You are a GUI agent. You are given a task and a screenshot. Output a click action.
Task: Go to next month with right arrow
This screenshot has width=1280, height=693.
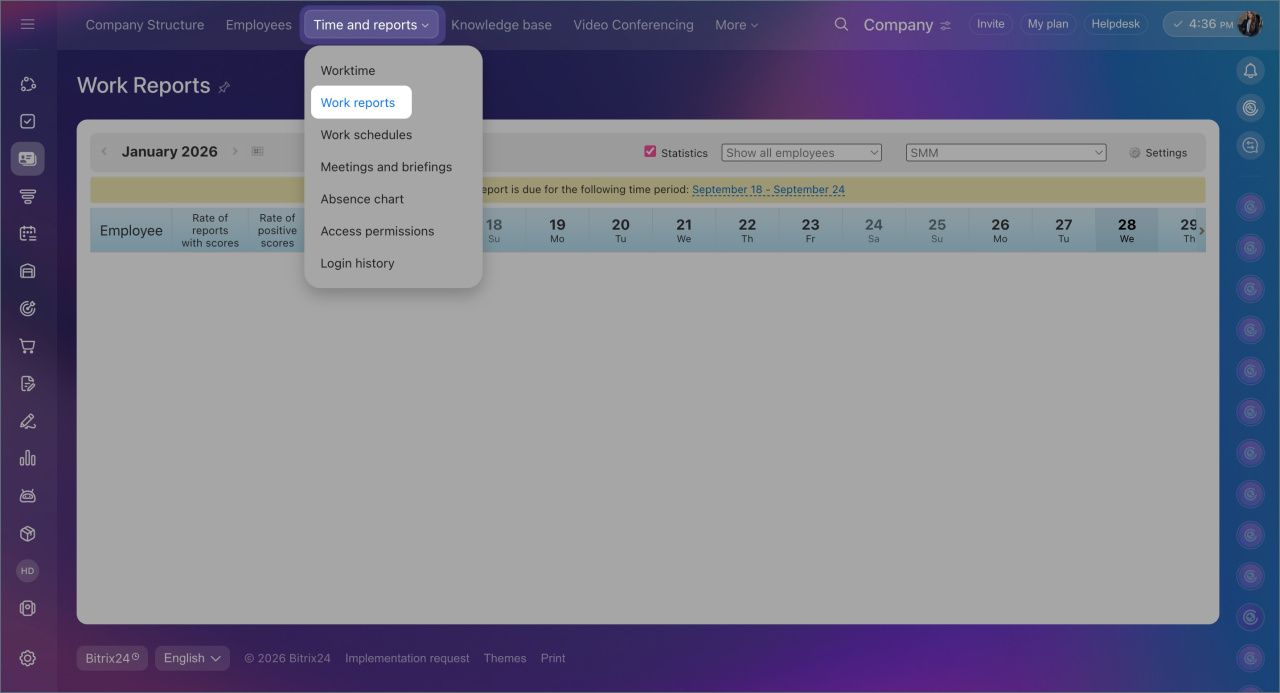[235, 152]
